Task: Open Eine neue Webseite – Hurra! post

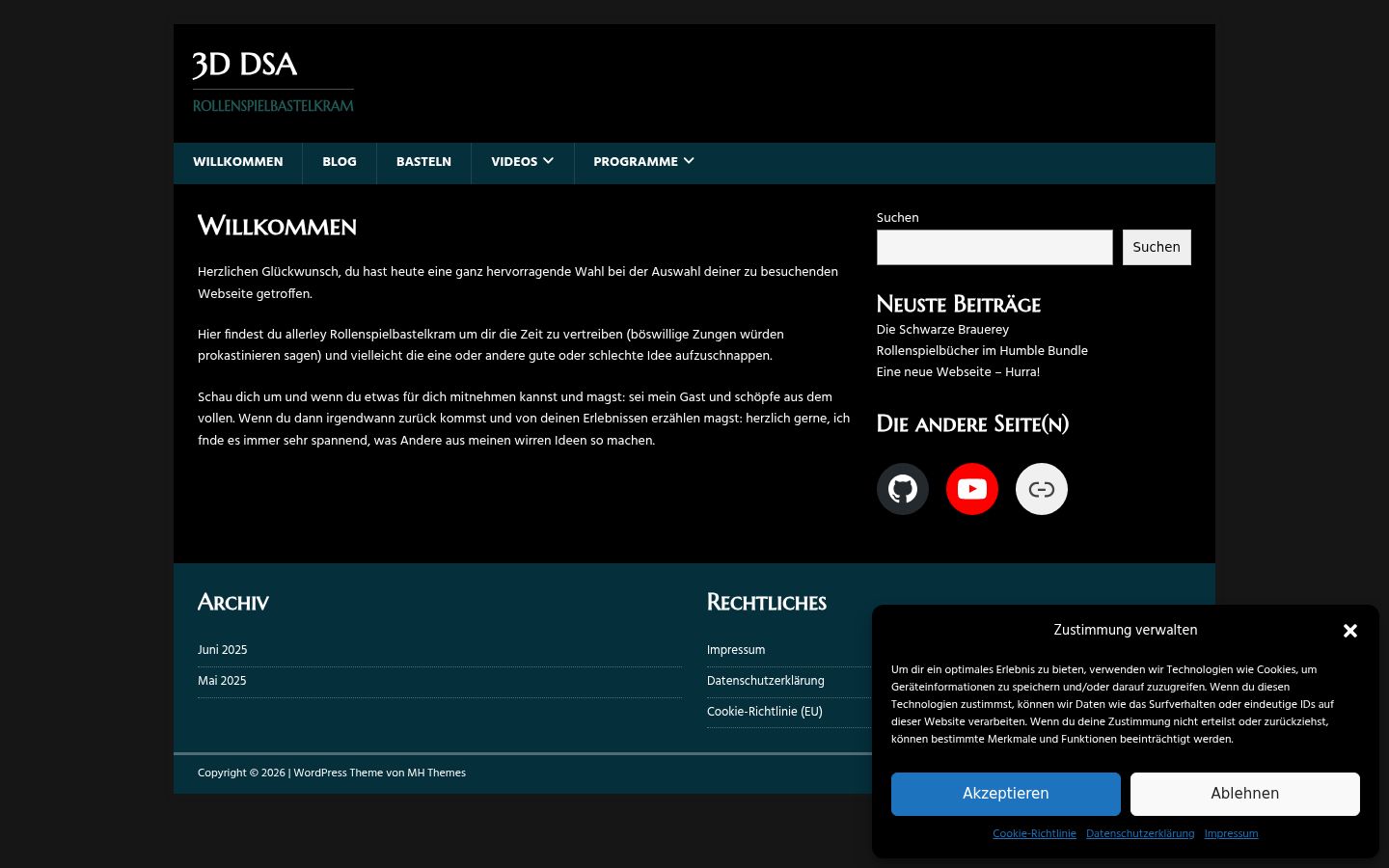Action: point(958,372)
